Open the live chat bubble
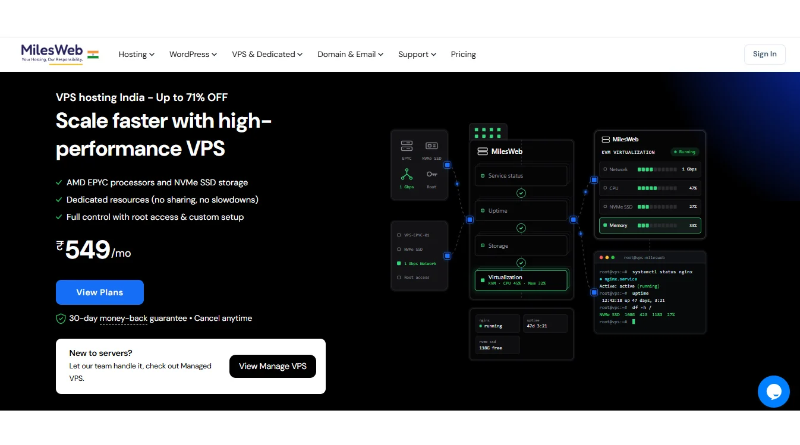The width and height of the screenshot is (800, 445). point(773,391)
